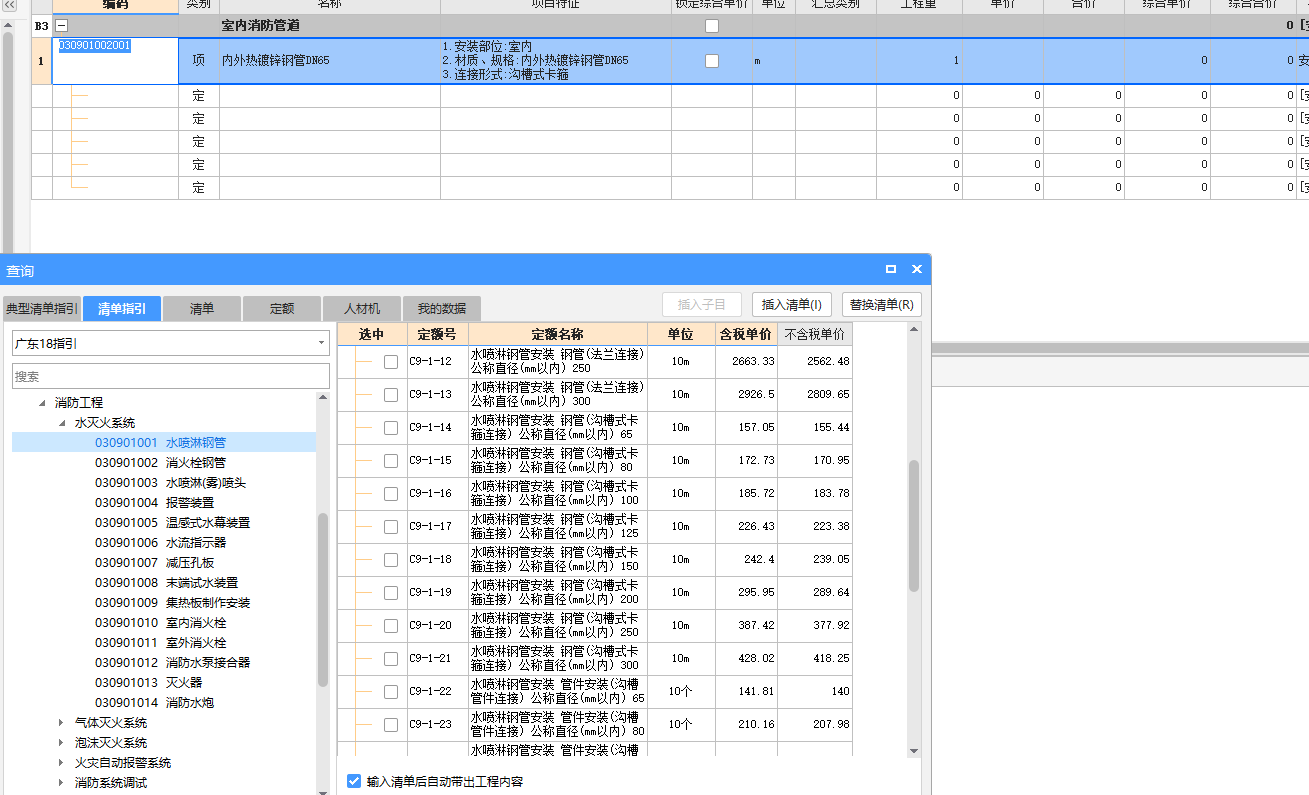Select 030901014 消防水炮 item

pyautogui.click(x=154, y=703)
